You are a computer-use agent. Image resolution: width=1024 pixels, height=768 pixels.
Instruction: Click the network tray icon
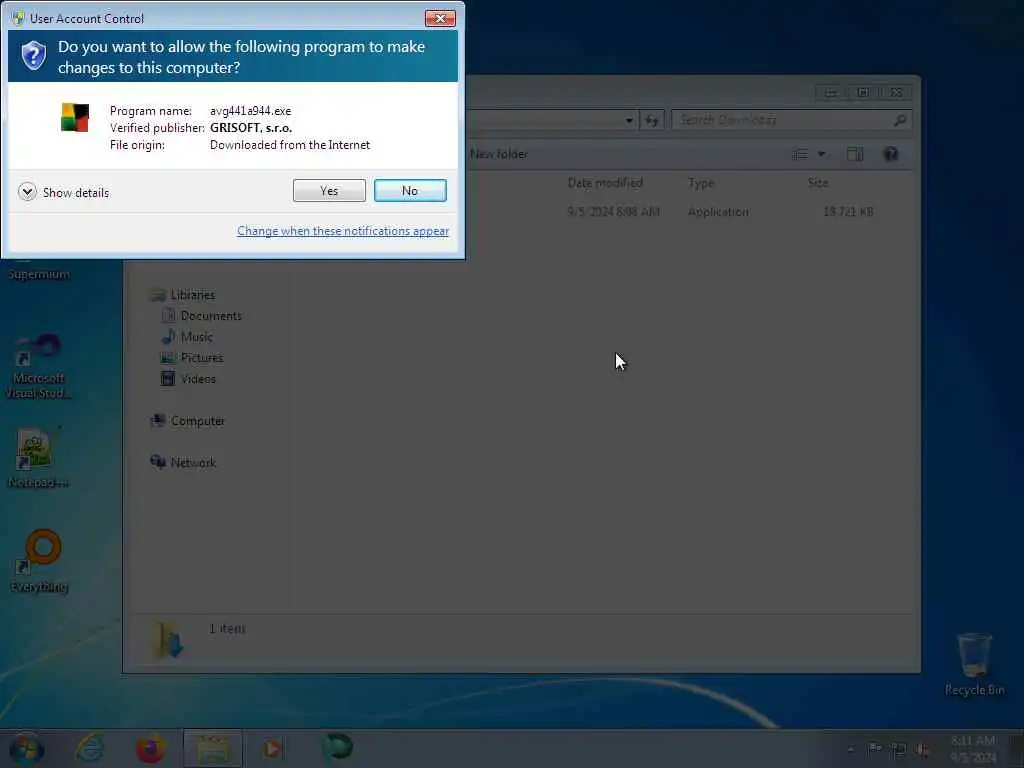[x=899, y=750]
